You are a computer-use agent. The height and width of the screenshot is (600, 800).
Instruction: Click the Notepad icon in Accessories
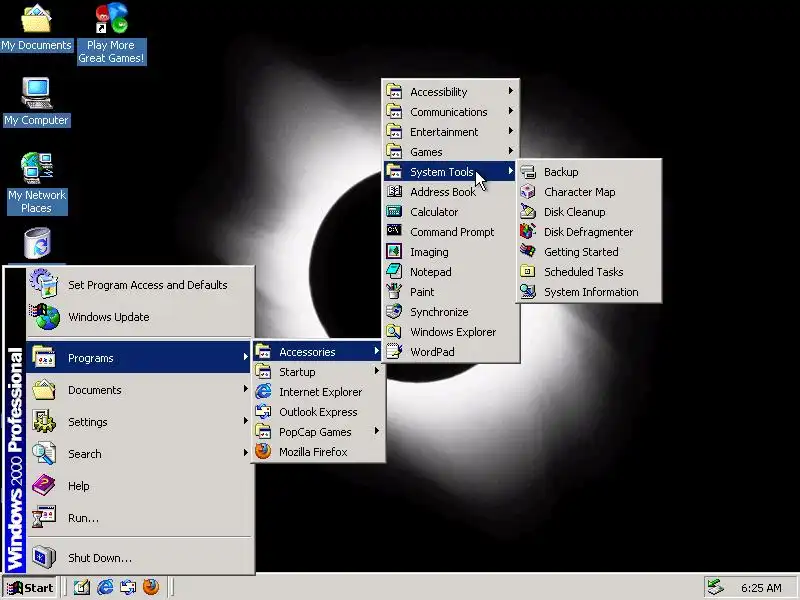[x=394, y=271]
